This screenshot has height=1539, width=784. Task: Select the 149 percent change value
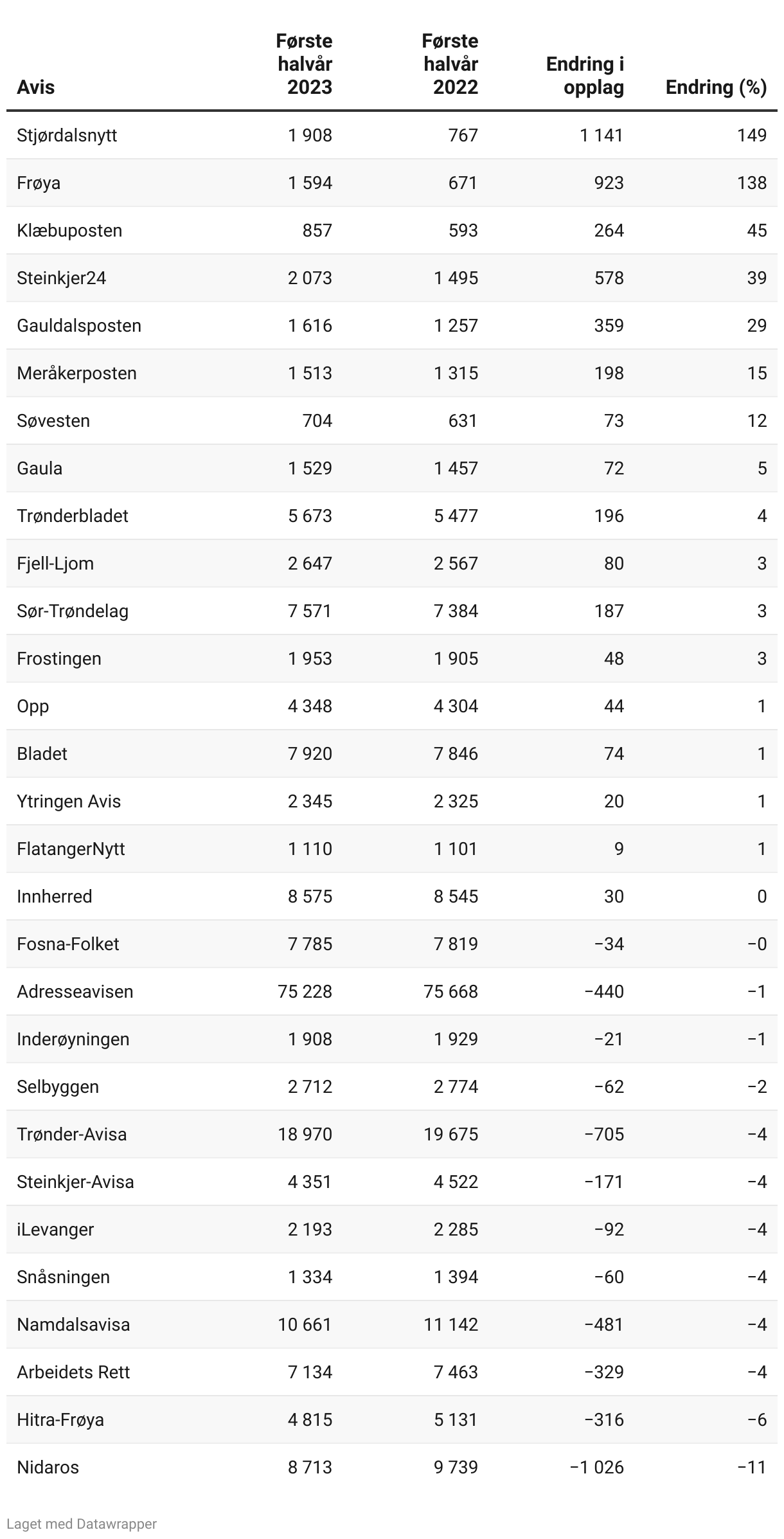tap(752, 136)
